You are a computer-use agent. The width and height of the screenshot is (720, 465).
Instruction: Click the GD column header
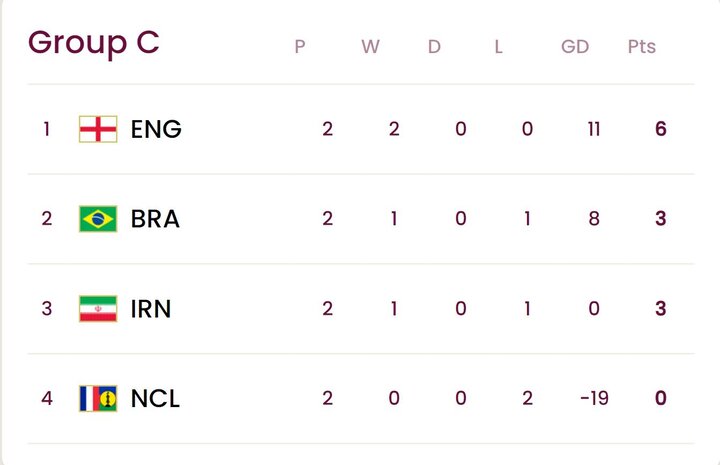click(x=575, y=47)
